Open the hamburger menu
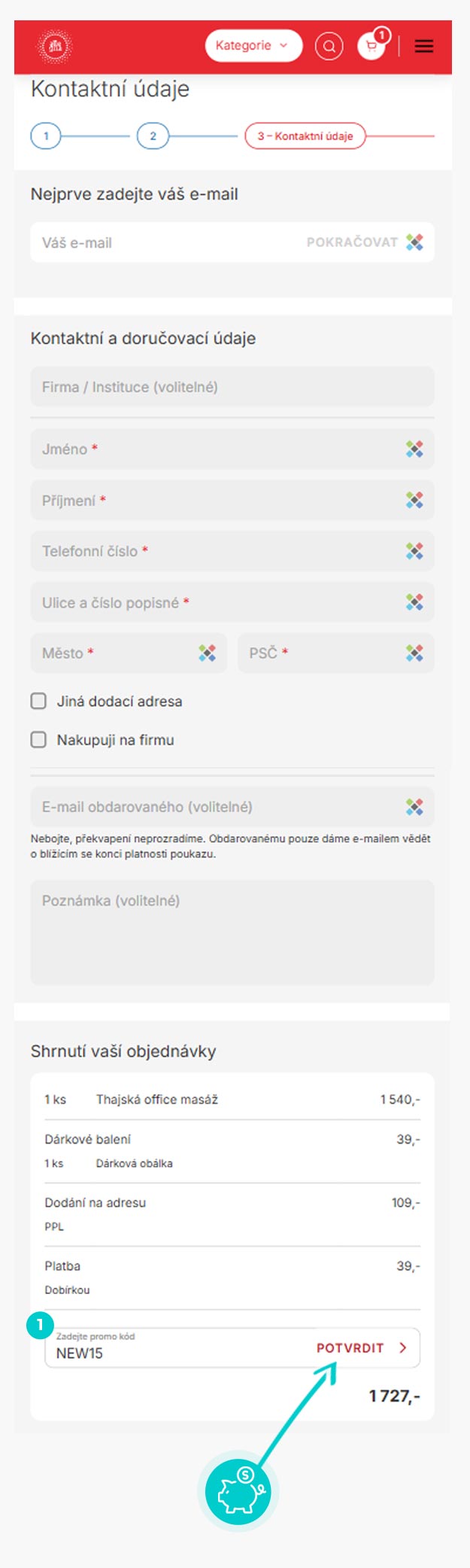The width and height of the screenshot is (470, 1568). (424, 46)
